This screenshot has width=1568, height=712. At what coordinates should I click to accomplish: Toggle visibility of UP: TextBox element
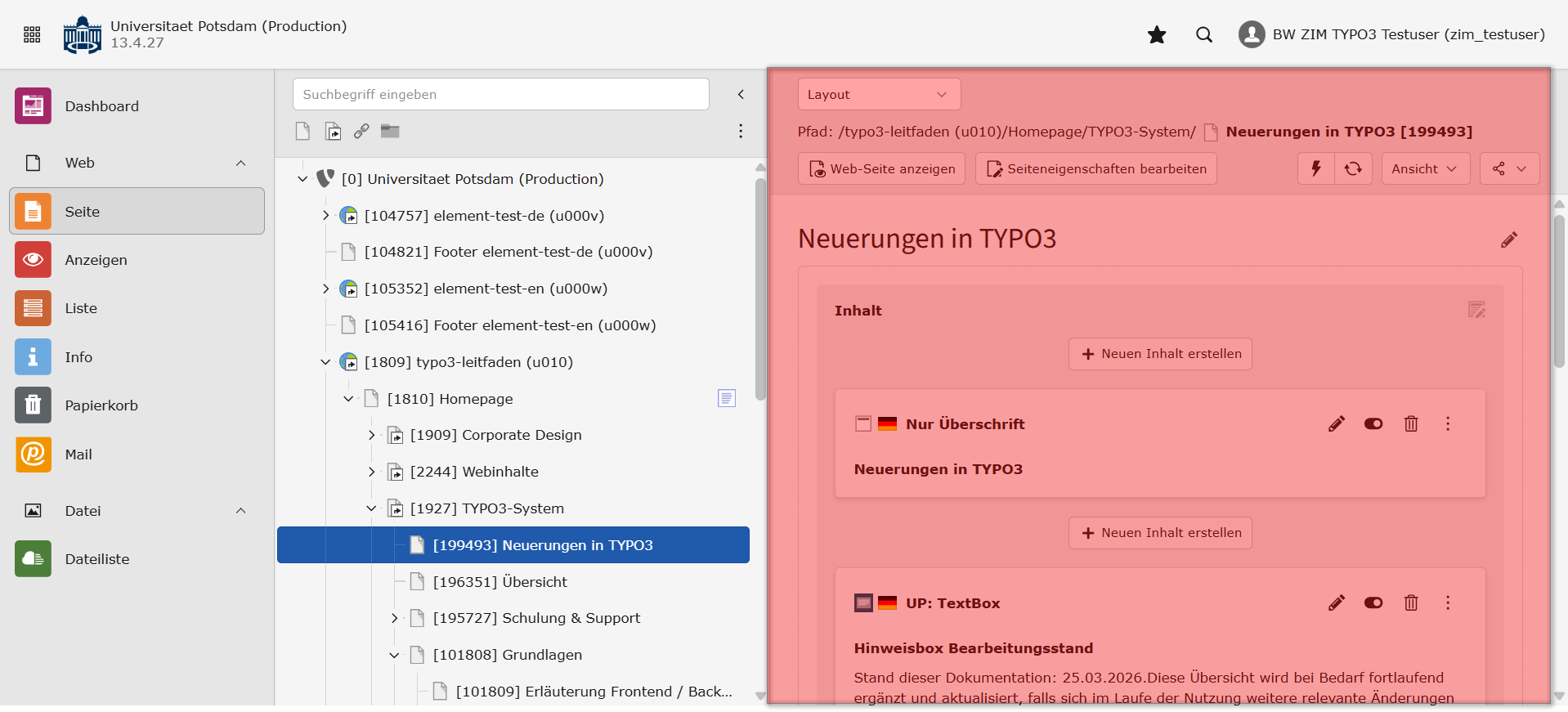point(1373,602)
